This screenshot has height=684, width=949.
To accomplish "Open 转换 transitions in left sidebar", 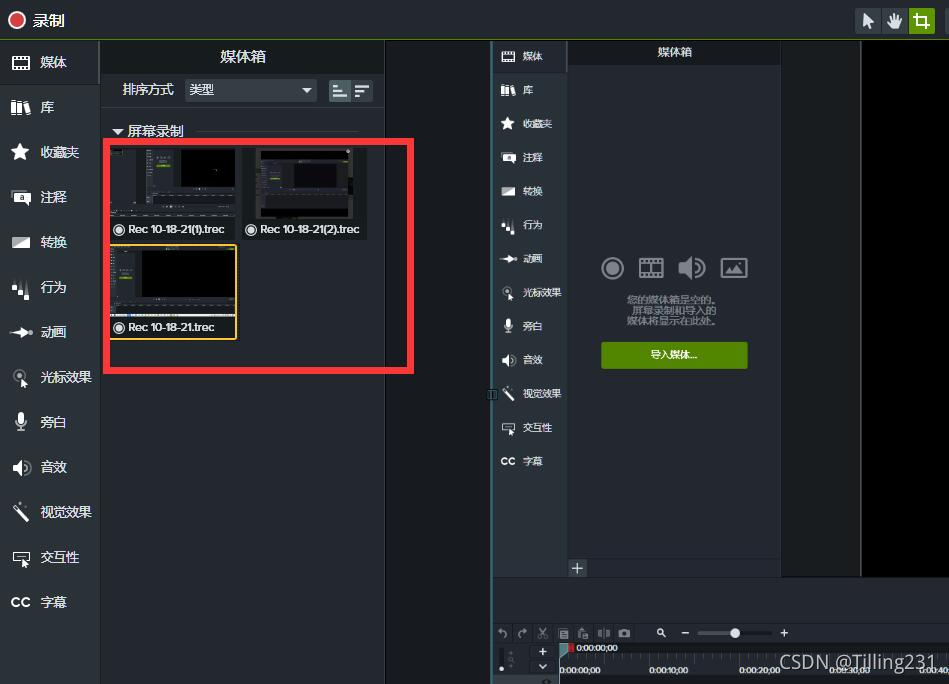I will click(x=49, y=242).
